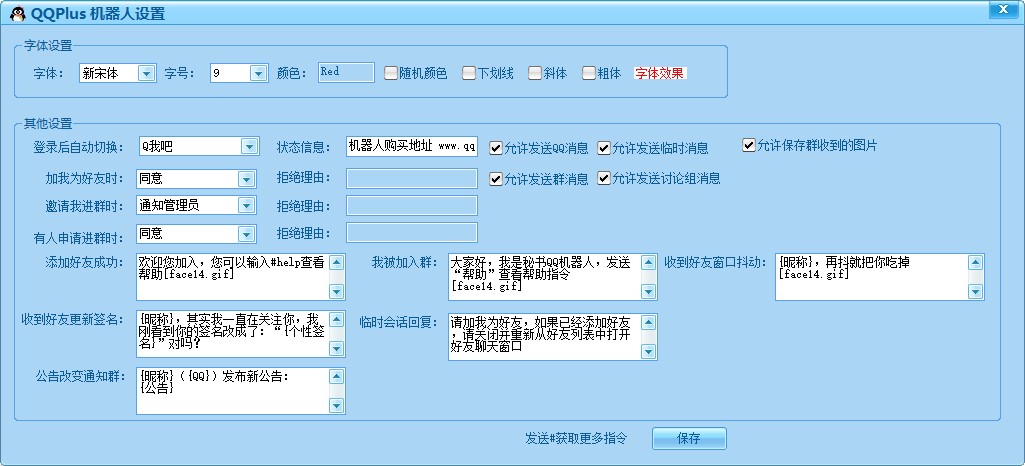Click up arrow of 公告改变通知群 scrollbar
This screenshot has width=1025, height=466.
click(336, 377)
